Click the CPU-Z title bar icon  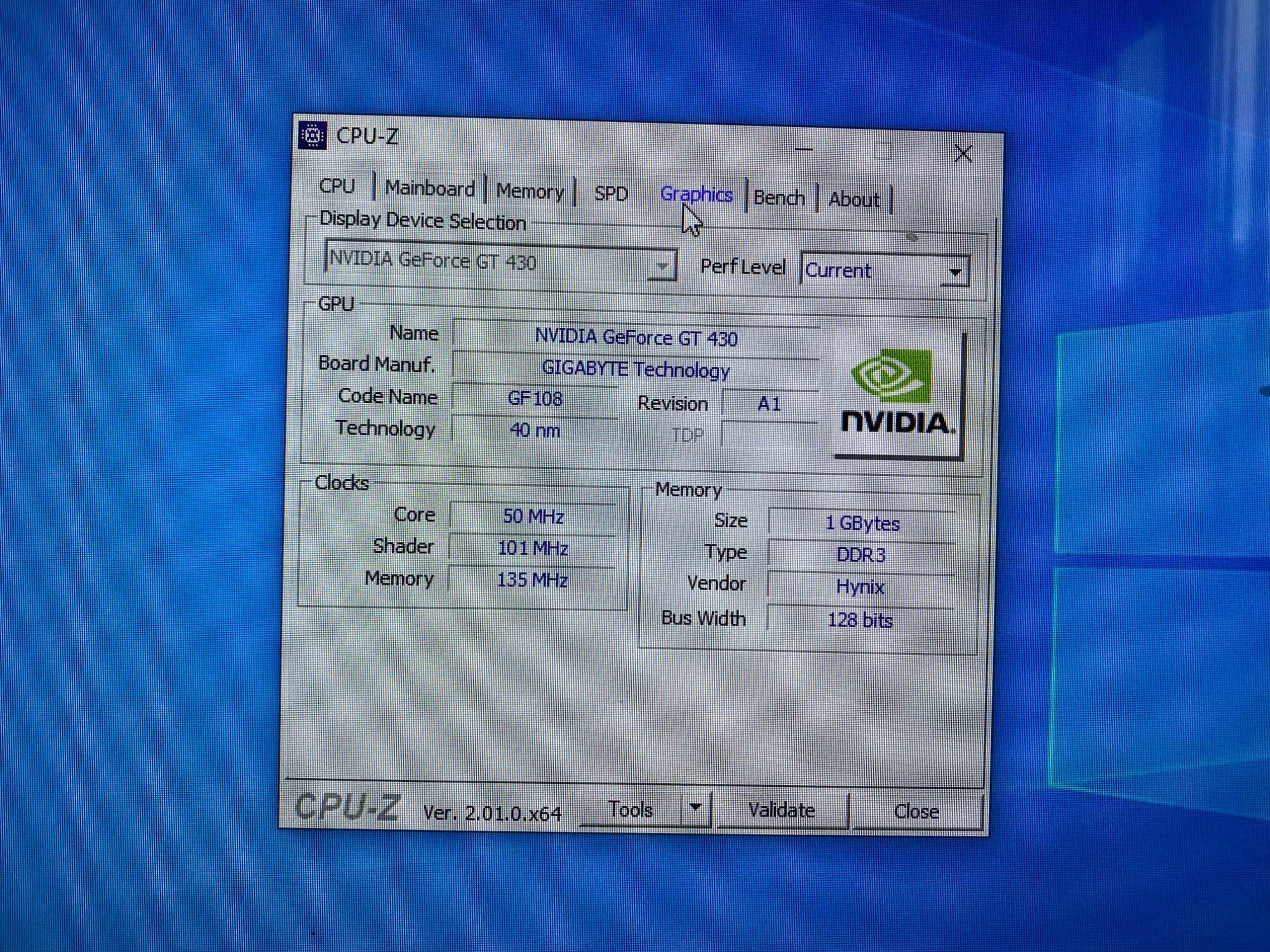(x=312, y=135)
